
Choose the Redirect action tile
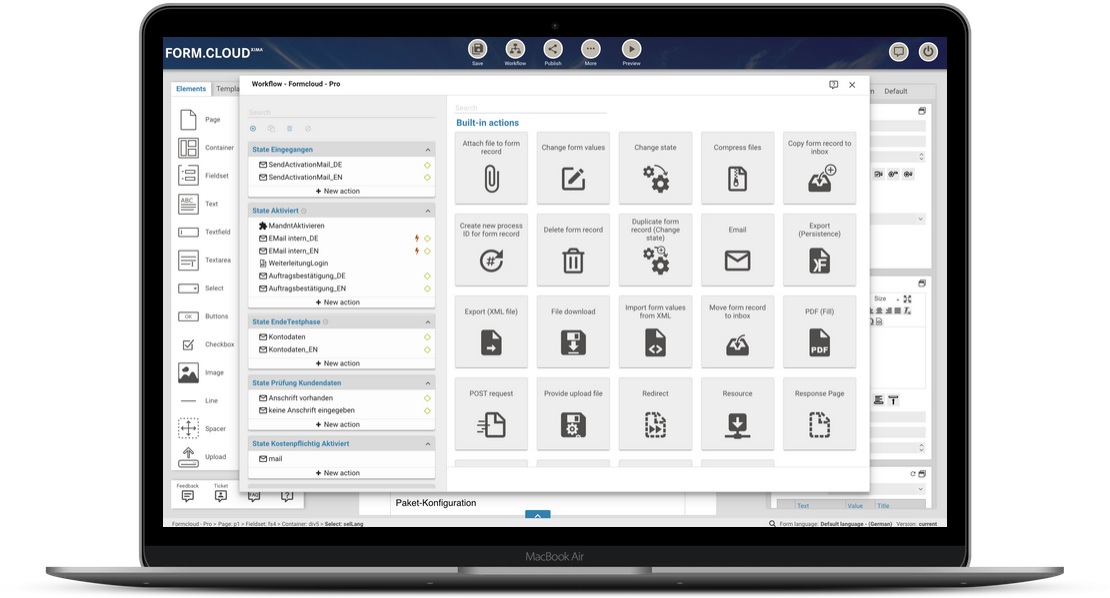(656, 414)
